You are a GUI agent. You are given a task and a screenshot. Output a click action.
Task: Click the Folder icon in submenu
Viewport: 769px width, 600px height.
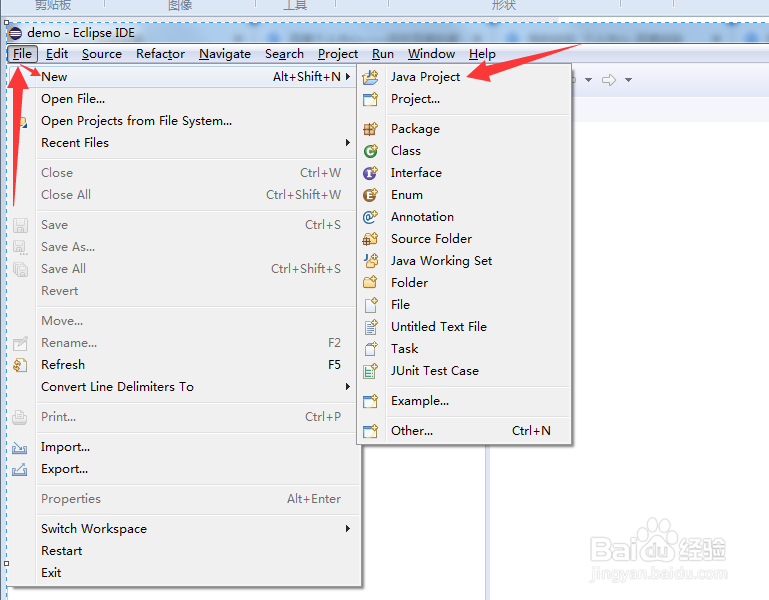tap(370, 283)
